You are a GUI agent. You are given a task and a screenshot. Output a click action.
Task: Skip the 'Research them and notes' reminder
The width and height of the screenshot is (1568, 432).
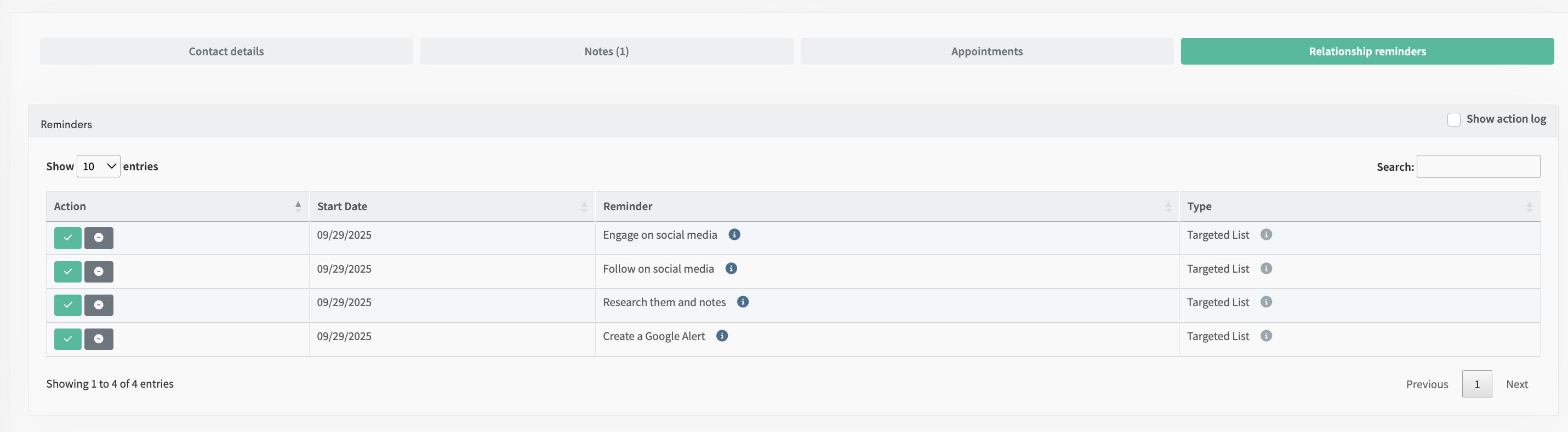(99, 305)
